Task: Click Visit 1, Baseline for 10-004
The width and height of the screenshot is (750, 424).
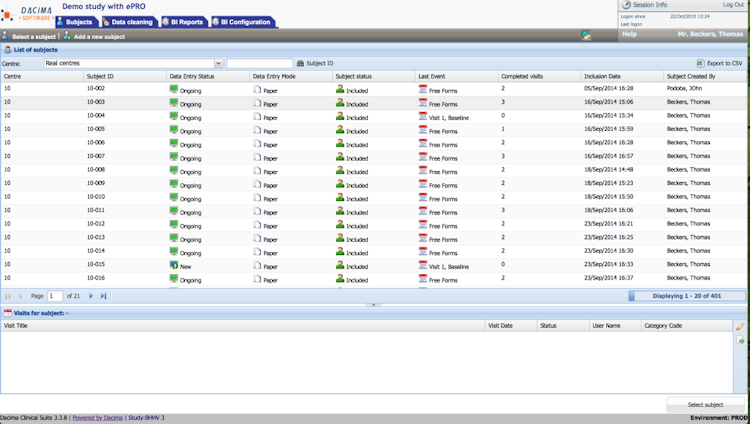Action: 449,118
